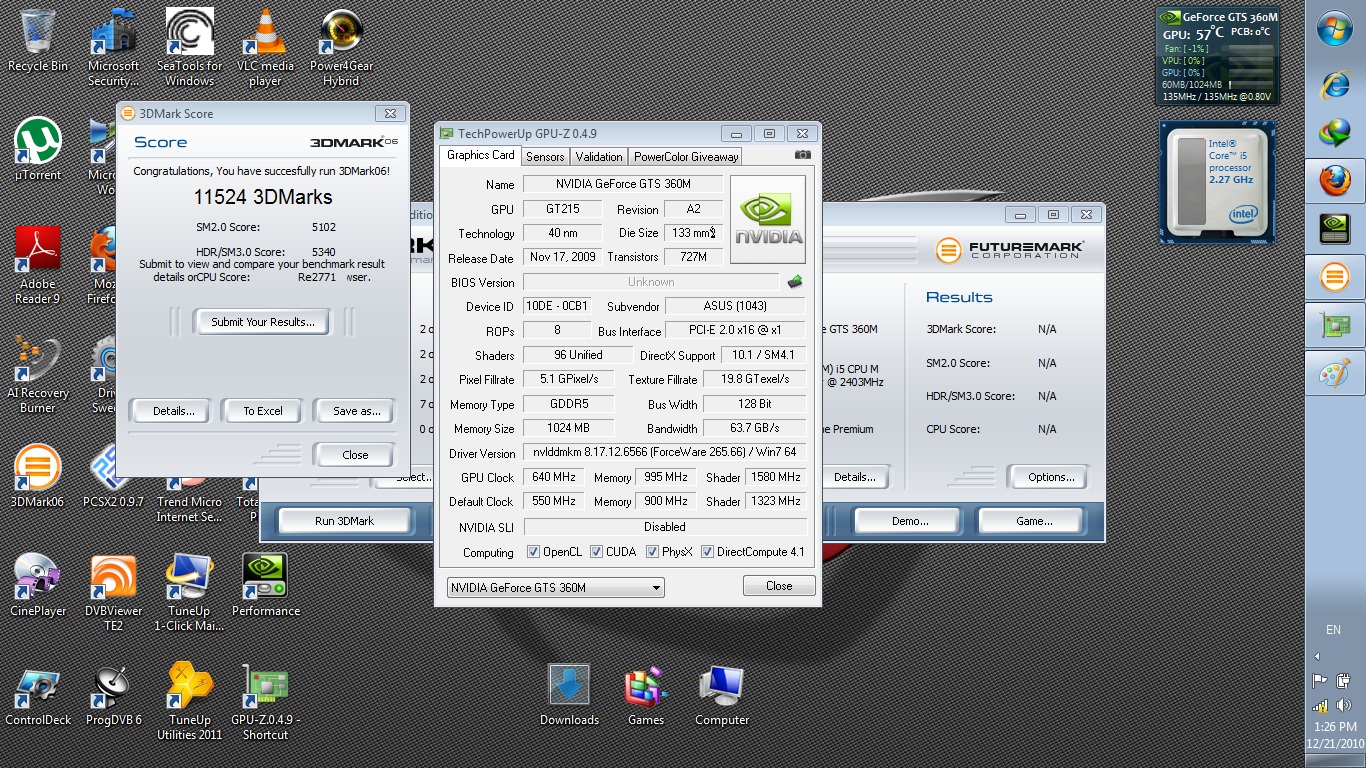Click the GeForce GTS 360M temperature gadget
This screenshot has width=1366, height=768.
click(1218, 54)
